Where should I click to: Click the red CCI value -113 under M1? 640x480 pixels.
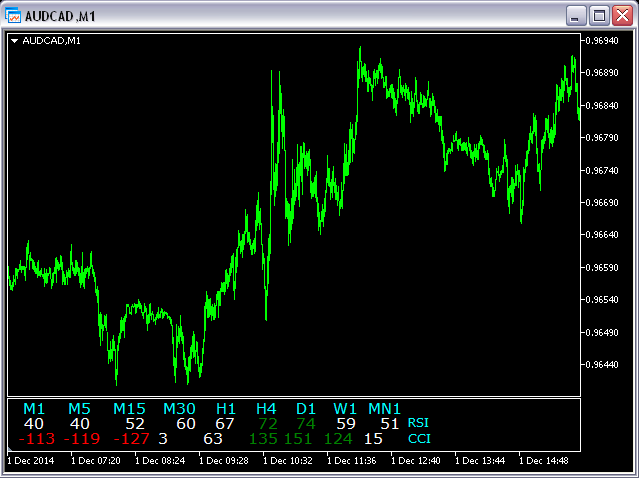click(x=37, y=438)
